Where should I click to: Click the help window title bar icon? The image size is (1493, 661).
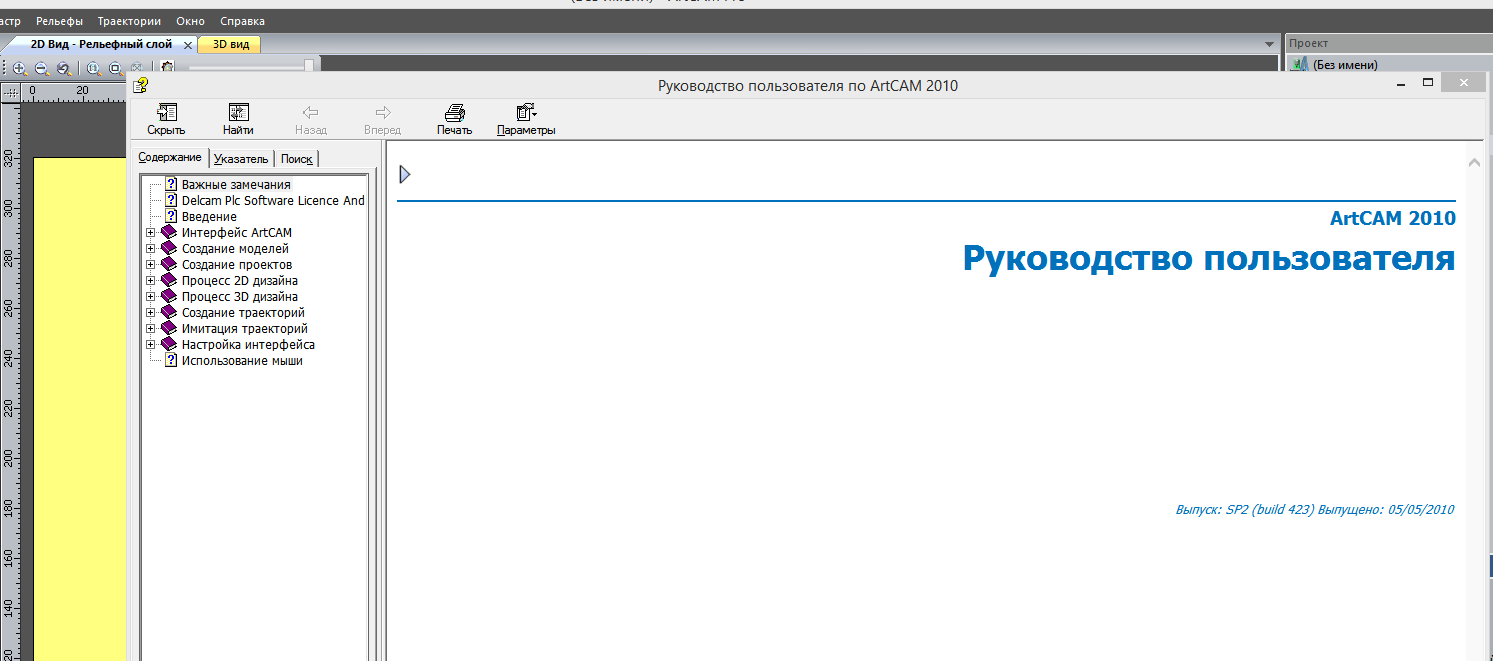pyautogui.click(x=141, y=85)
